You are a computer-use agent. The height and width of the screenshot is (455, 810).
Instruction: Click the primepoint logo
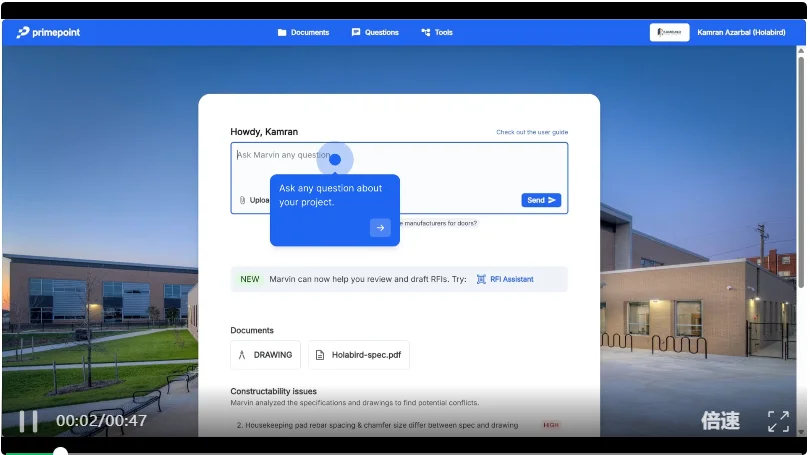click(48, 32)
